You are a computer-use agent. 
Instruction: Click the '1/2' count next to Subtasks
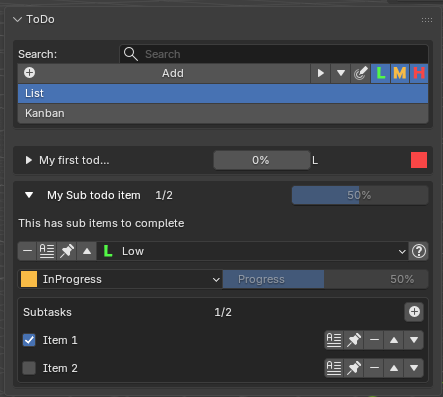[x=223, y=312]
